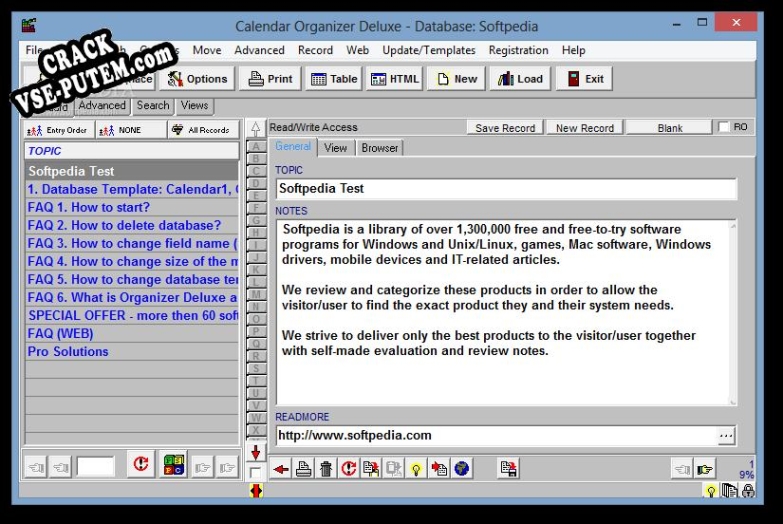This screenshot has width=783, height=524.
Task: Jump to letter M in alphabet bar
Action: point(256,294)
